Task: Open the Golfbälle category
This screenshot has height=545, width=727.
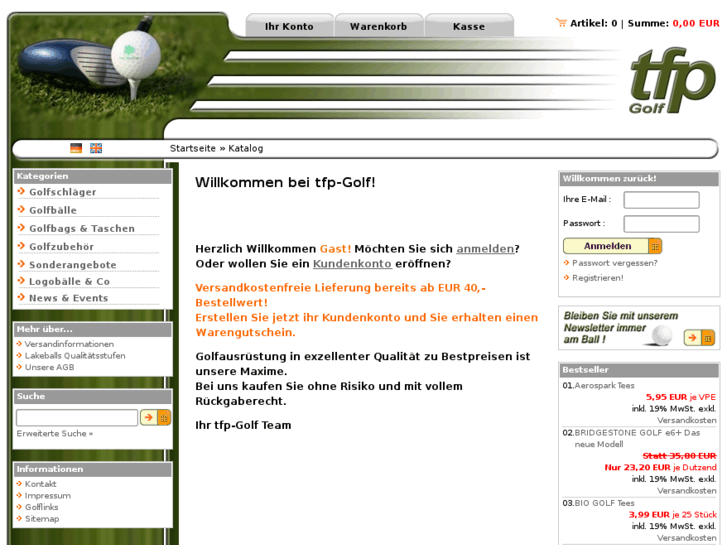Action: point(53,210)
